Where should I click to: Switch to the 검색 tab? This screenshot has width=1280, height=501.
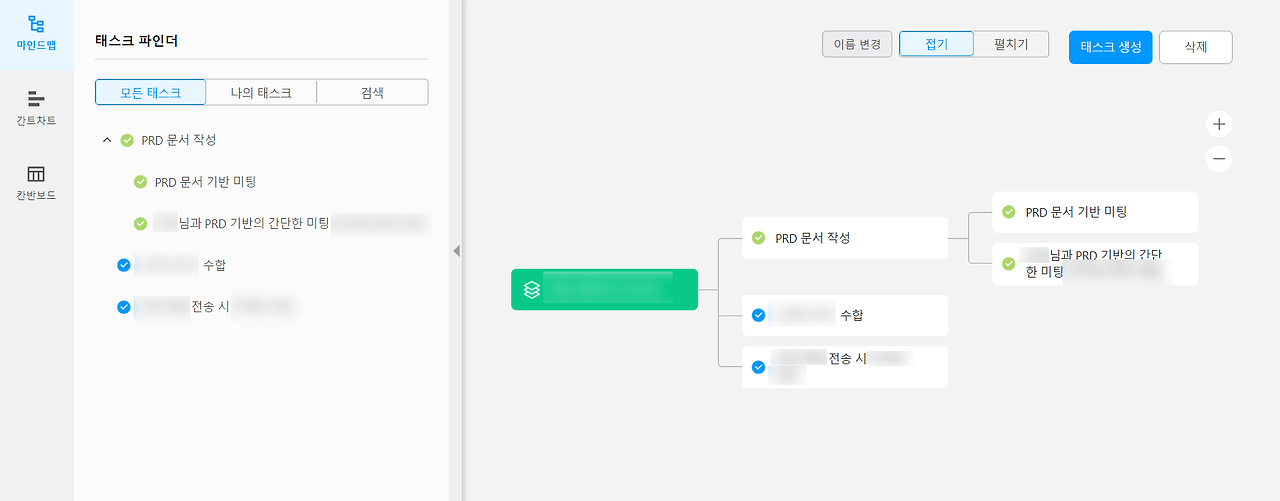coord(372,93)
